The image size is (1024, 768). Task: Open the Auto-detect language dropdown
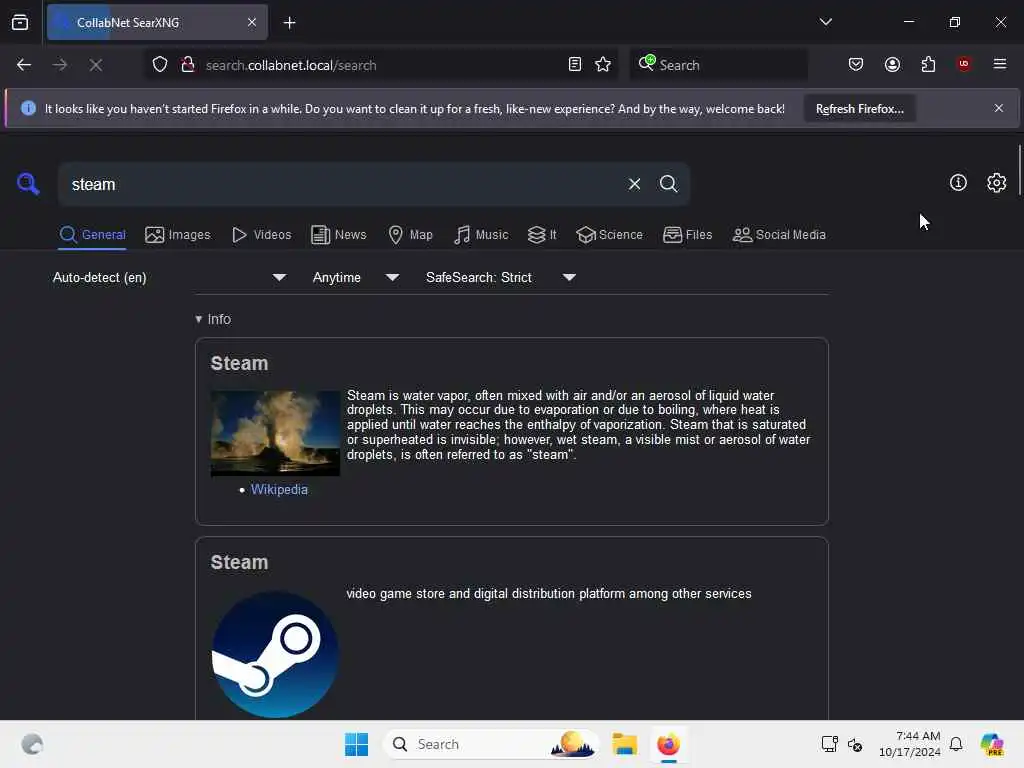click(x=168, y=278)
